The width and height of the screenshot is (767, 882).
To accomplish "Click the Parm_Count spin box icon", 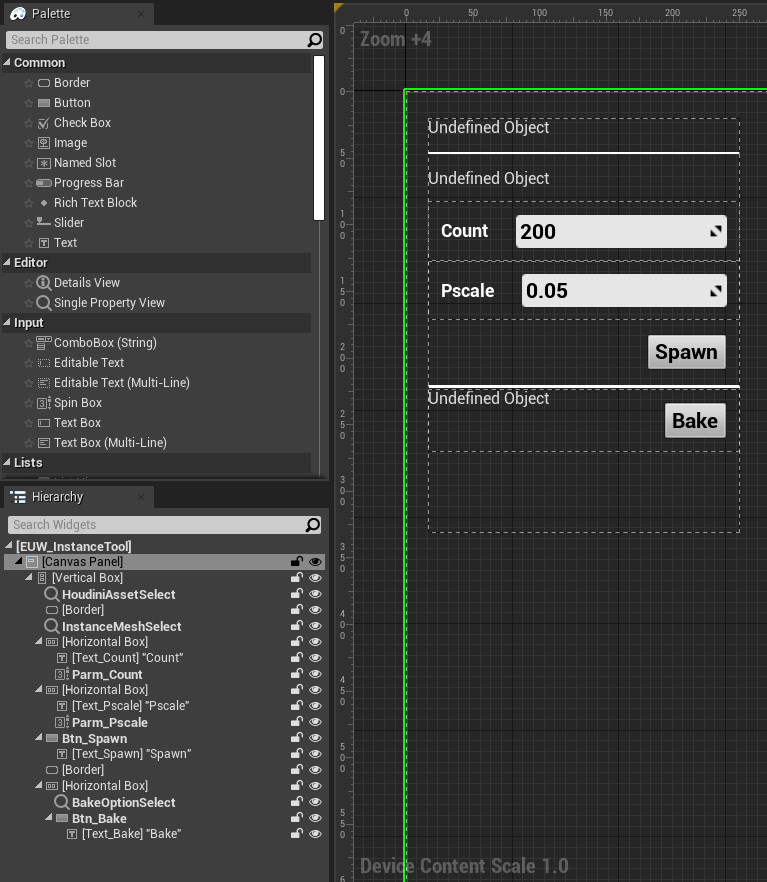I will pos(62,674).
